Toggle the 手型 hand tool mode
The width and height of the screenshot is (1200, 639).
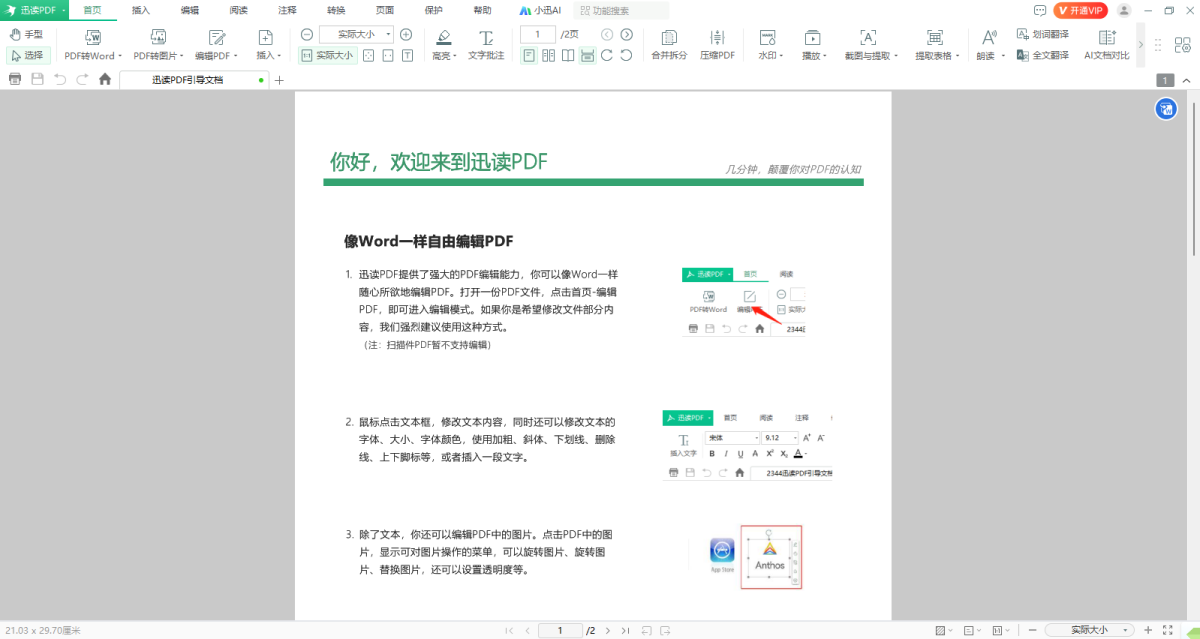point(26,34)
